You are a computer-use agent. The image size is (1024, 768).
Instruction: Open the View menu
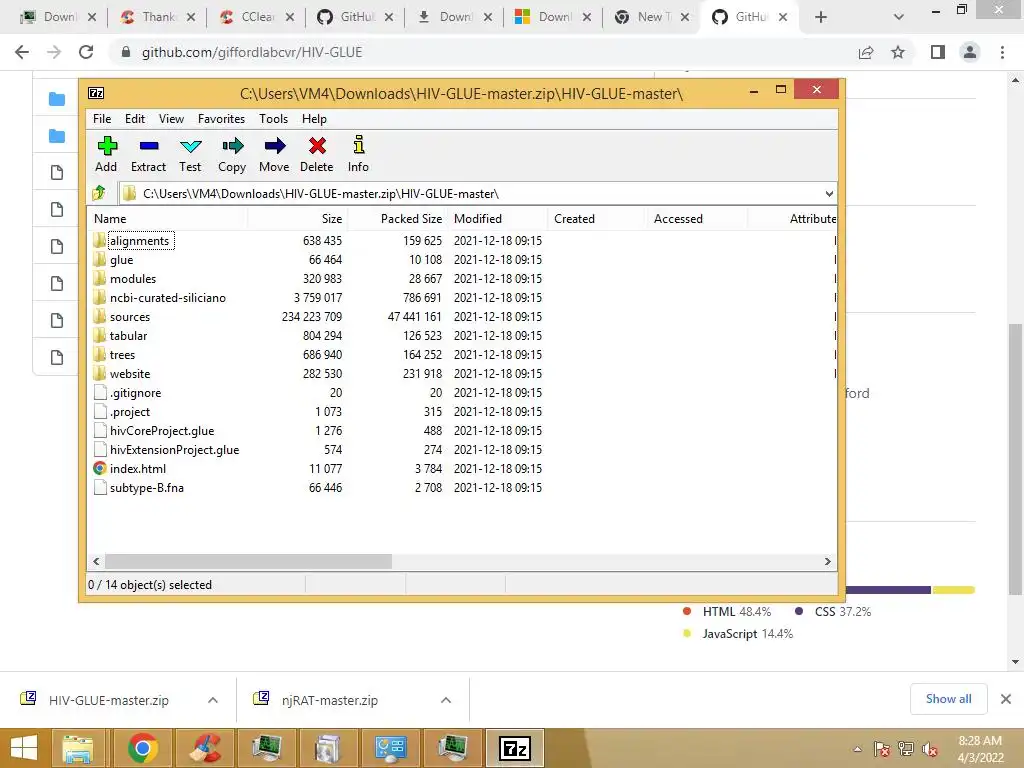(171, 119)
